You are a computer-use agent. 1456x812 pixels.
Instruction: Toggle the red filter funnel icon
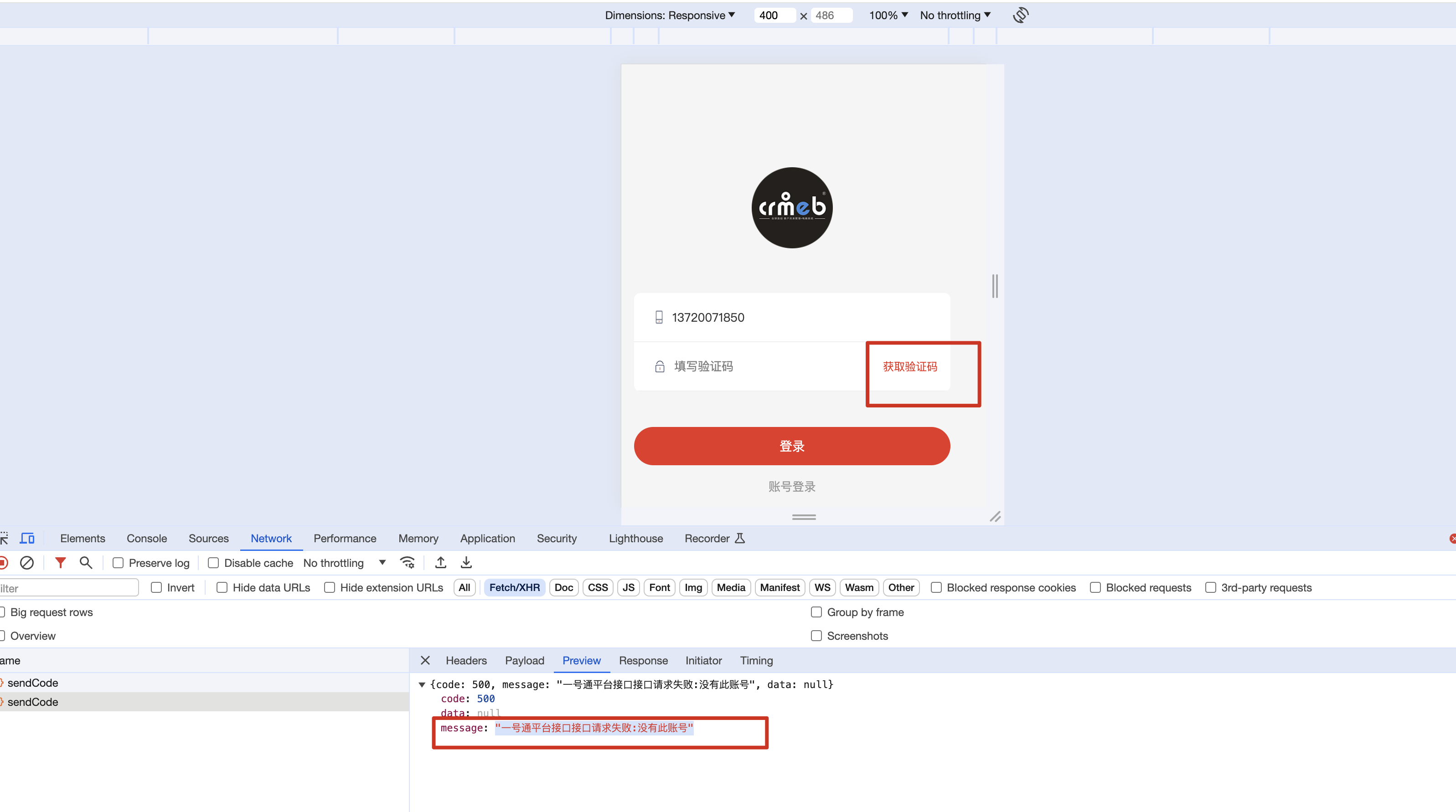click(61, 562)
